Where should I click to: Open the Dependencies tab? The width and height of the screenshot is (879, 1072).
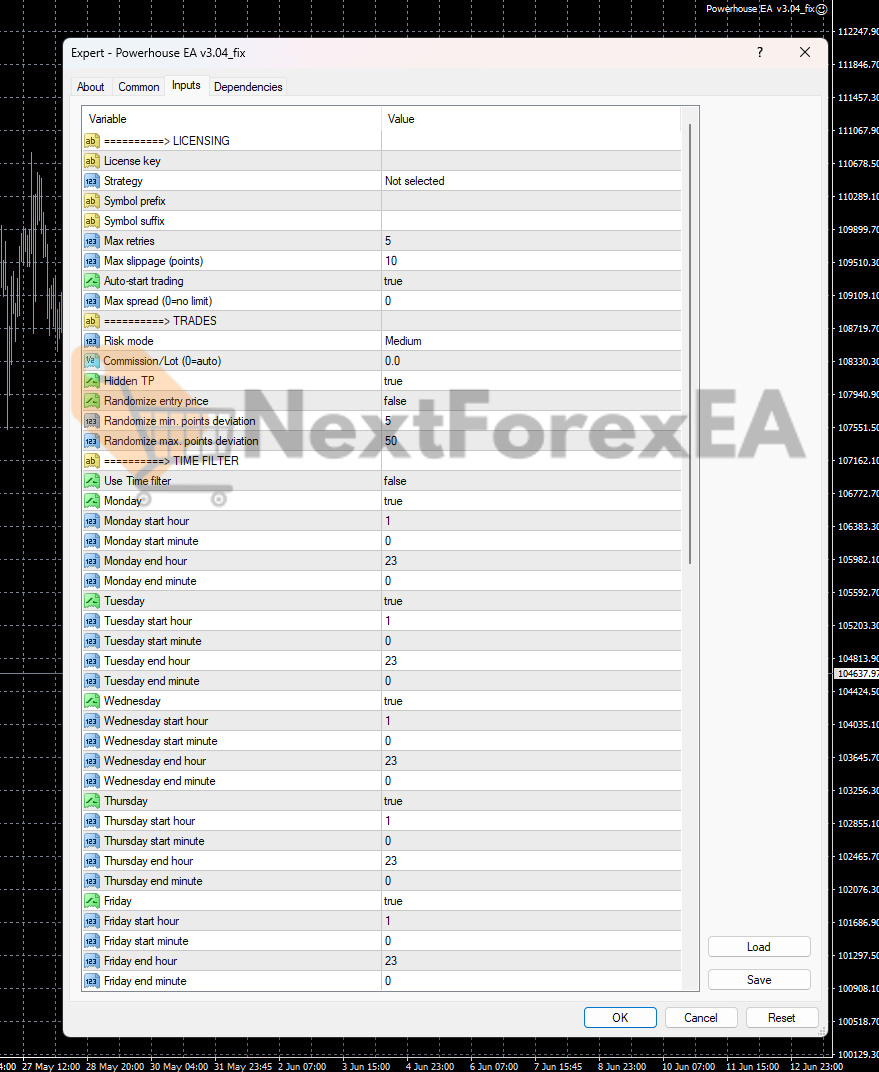pyautogui.click(x=248, y=87)
